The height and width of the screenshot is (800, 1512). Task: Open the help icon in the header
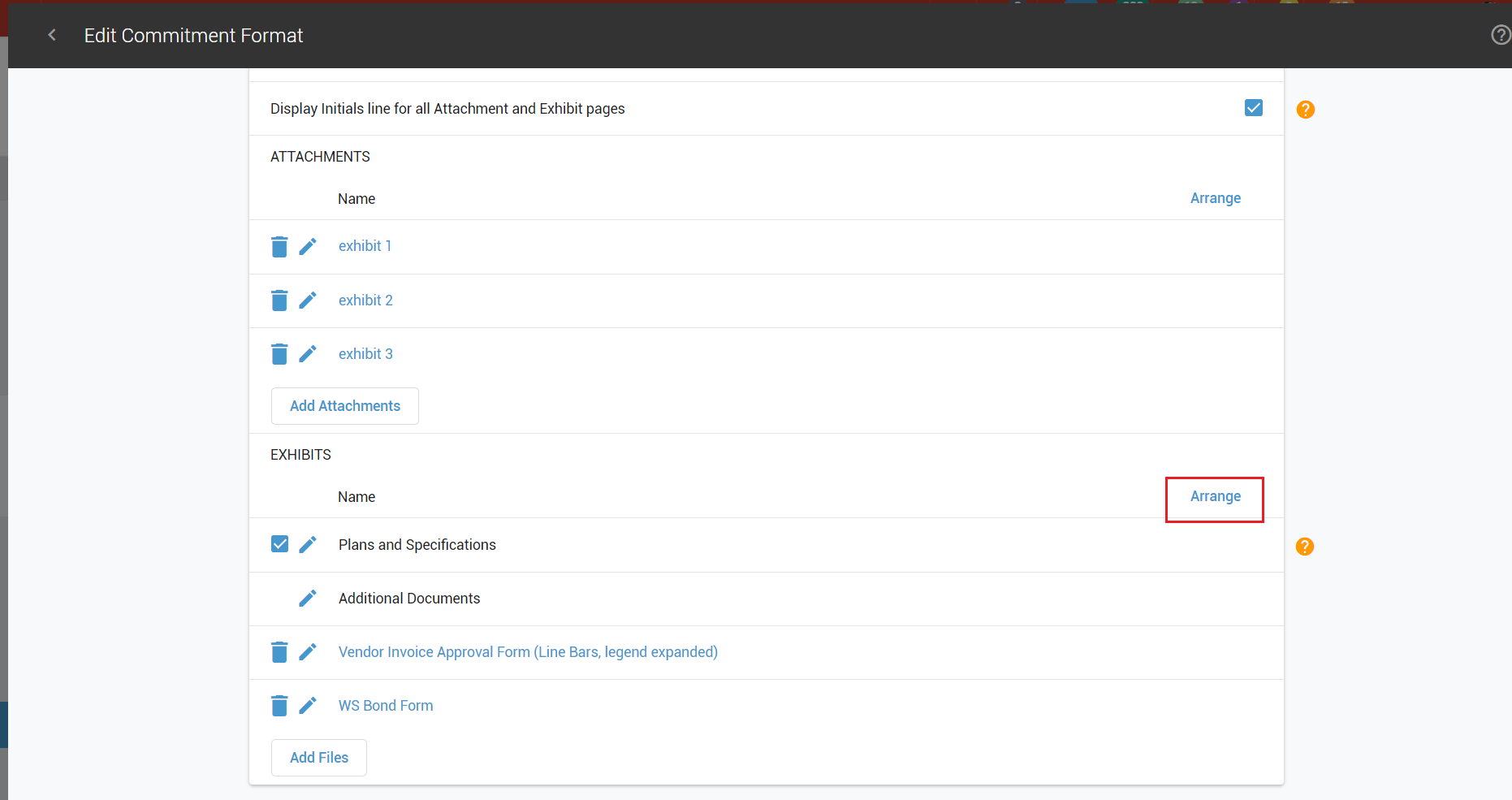tap(1500, 35)
